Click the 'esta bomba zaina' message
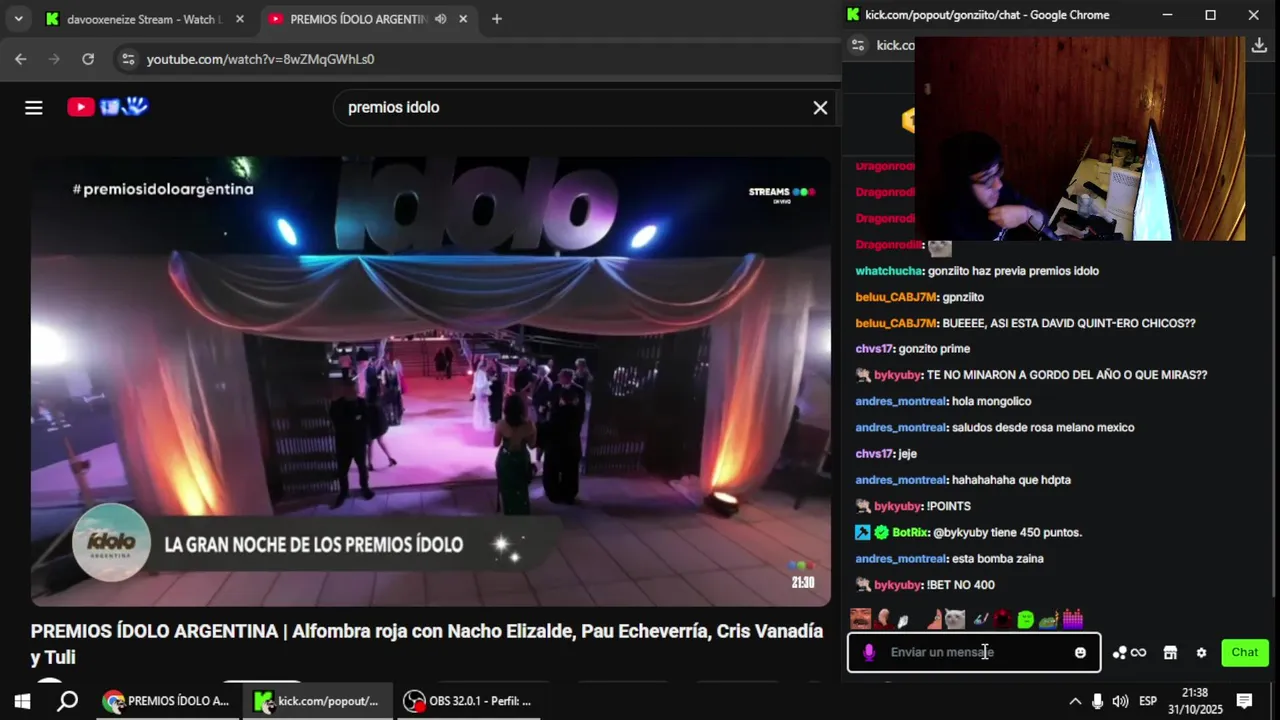 click(x=997, y=559)
